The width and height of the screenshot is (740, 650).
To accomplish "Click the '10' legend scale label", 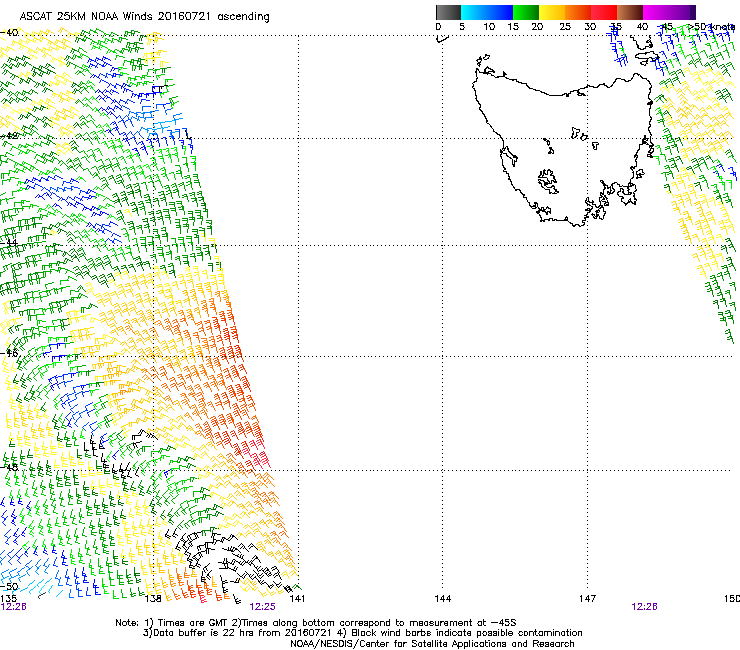I will (489, 27).
